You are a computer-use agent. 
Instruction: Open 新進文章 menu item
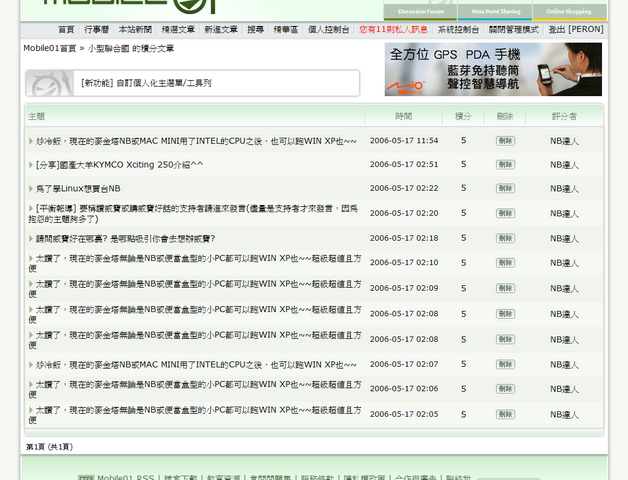click(x=221, y=30)
